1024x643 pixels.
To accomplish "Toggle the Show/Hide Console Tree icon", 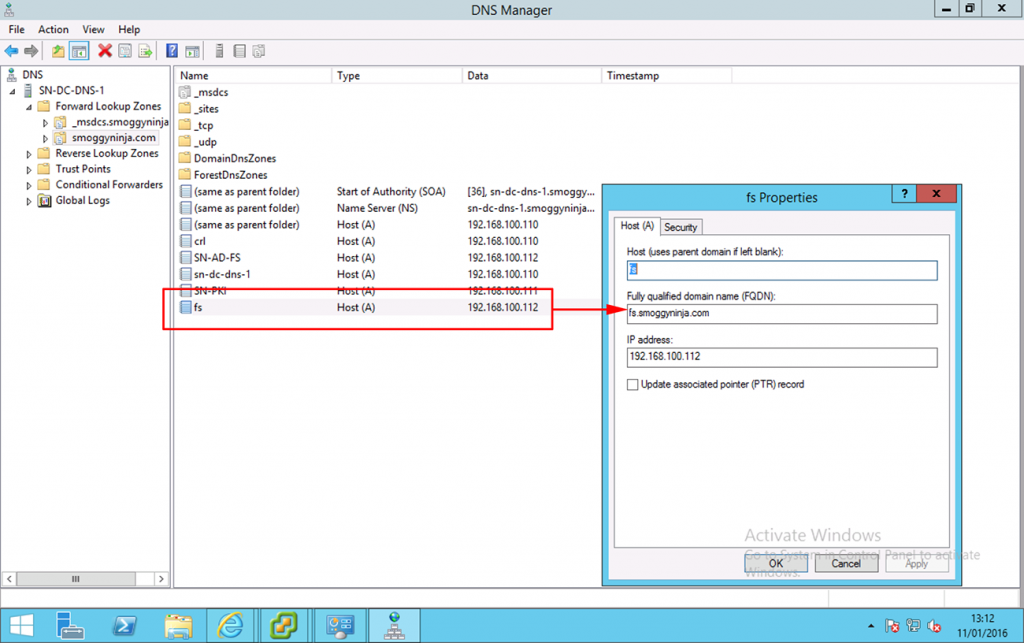I will [x=78, y=51].
